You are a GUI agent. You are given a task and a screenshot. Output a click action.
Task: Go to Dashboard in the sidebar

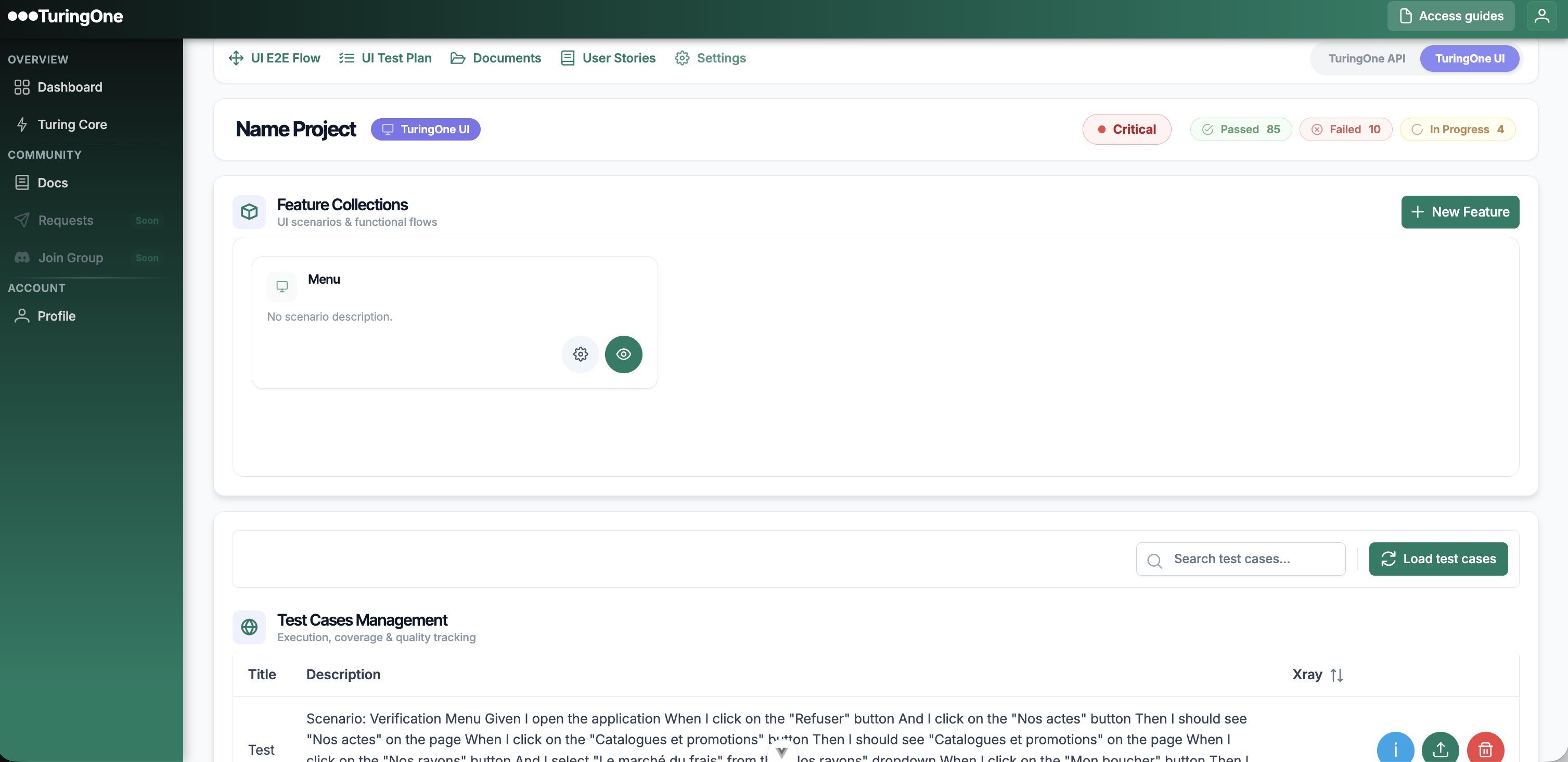[x=69, y=87]
